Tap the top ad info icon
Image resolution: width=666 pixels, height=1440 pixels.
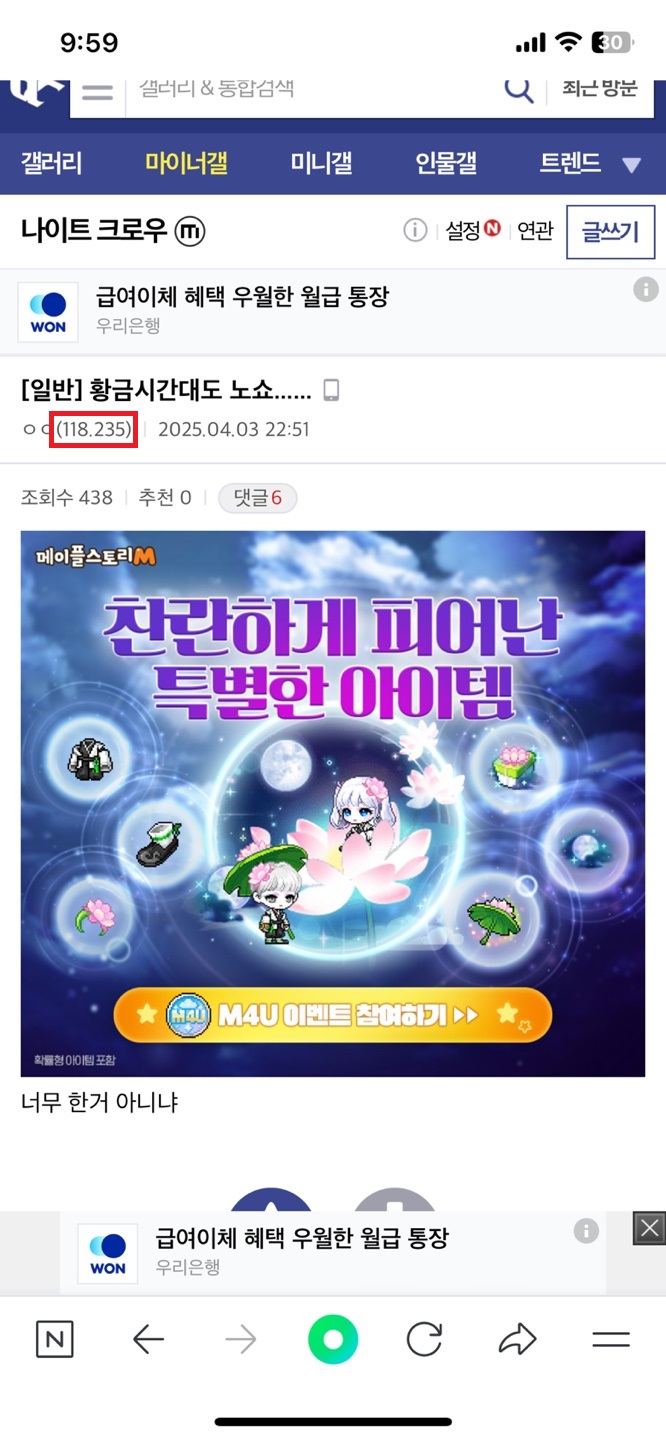tap(645, 290)
